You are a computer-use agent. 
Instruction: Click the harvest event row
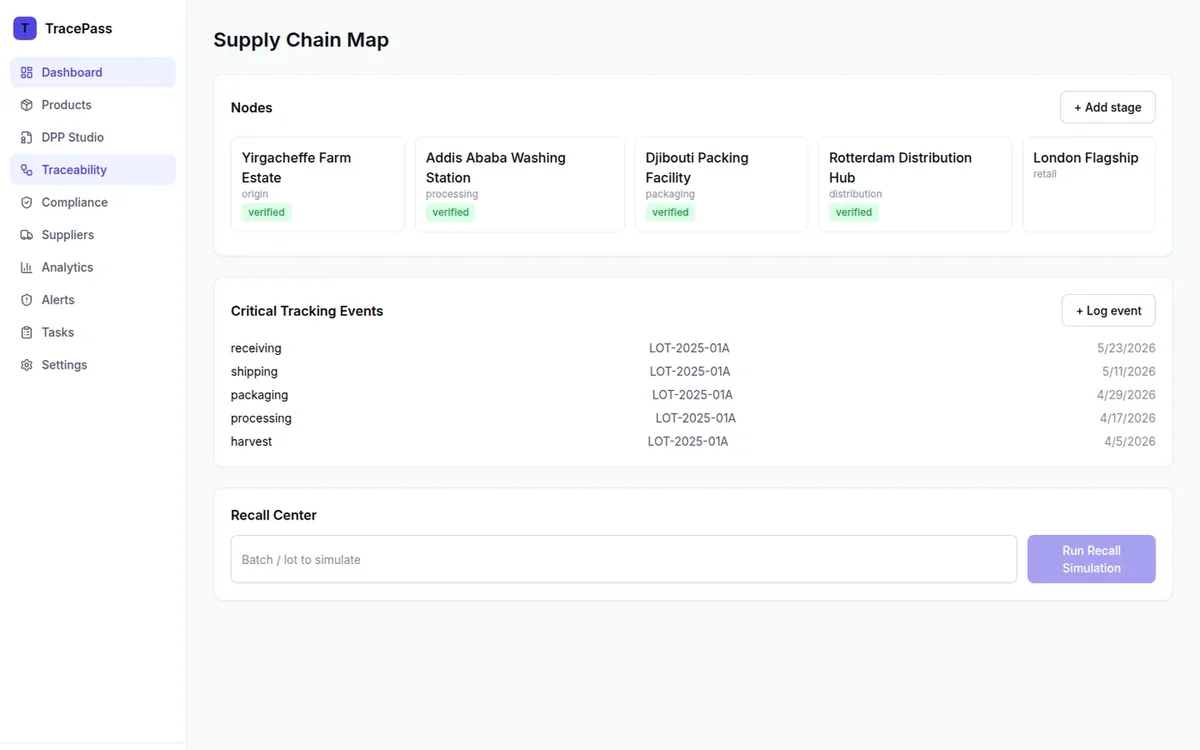click(x=693, y=441)
